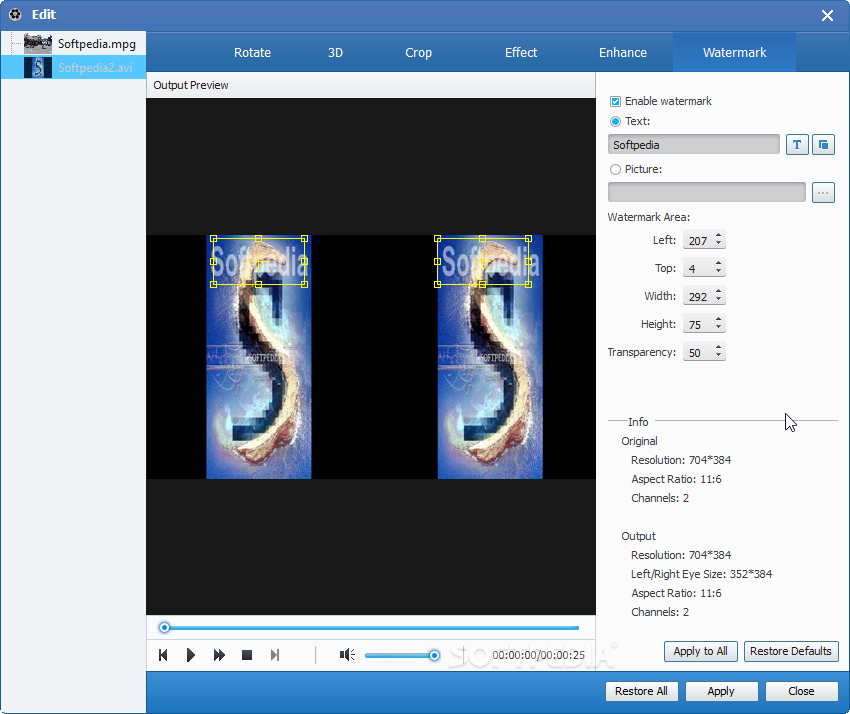Screen dimensions: 850x714
Task: Click the picture path input field
Action: click(x=706, y=192)
